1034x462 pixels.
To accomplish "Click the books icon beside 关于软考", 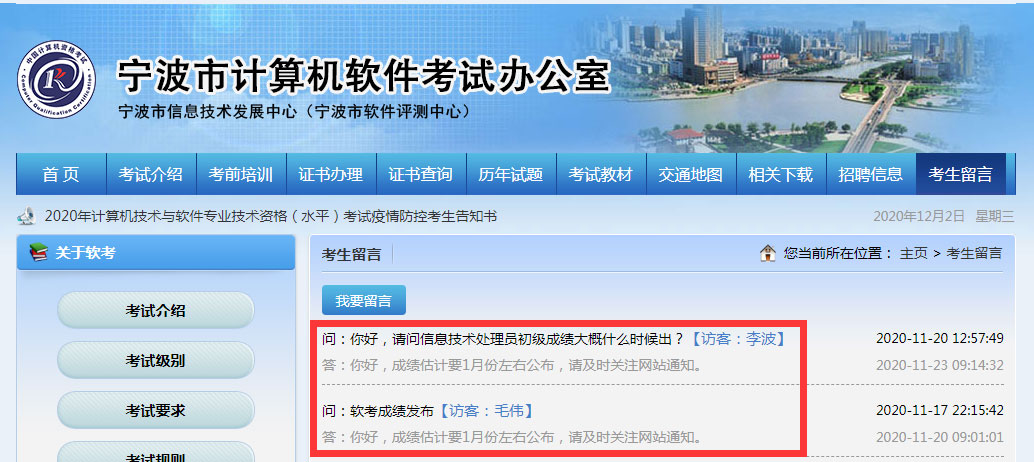I will click(x=39, y=252).
